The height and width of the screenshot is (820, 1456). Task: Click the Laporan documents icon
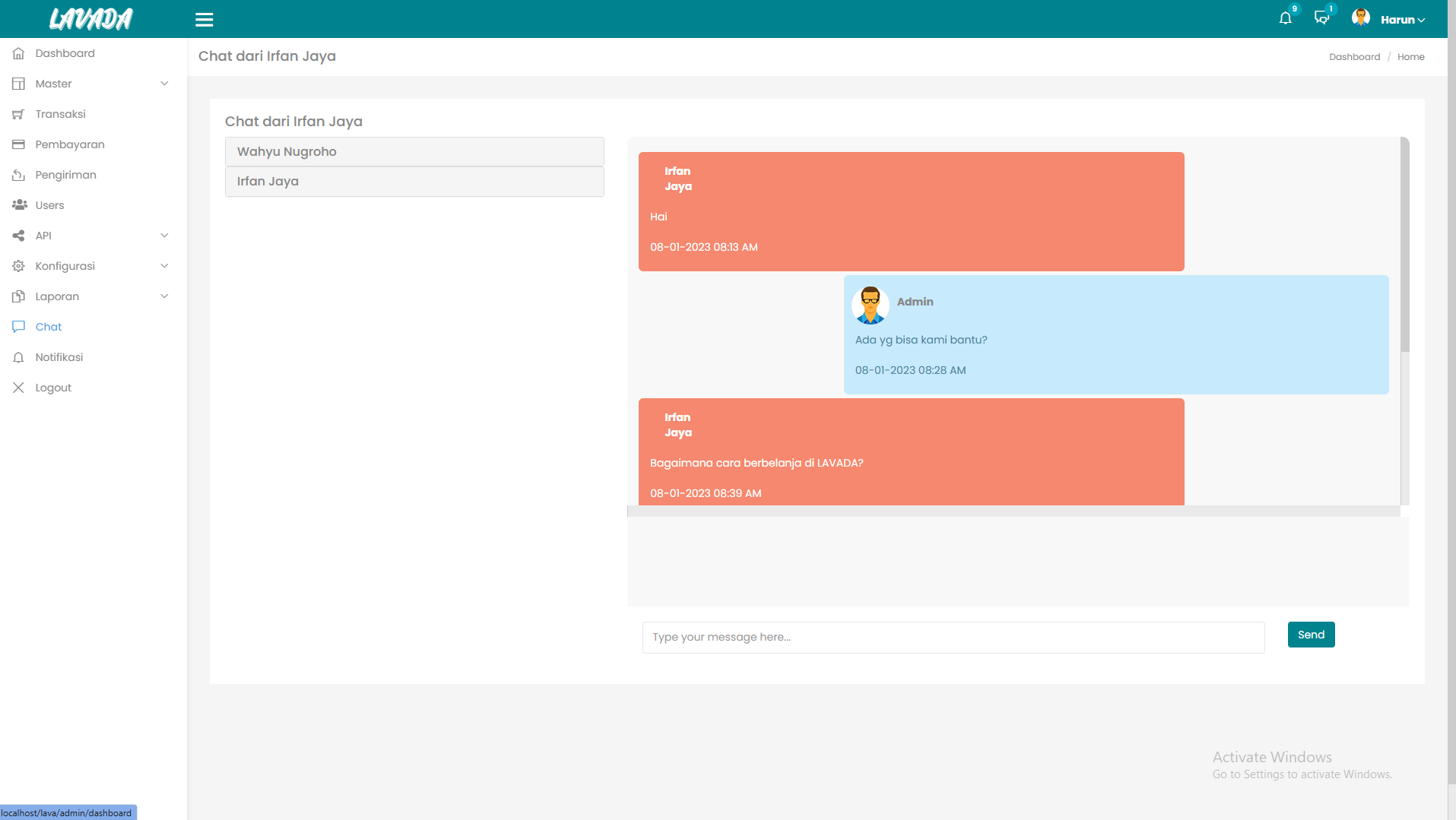18,296
